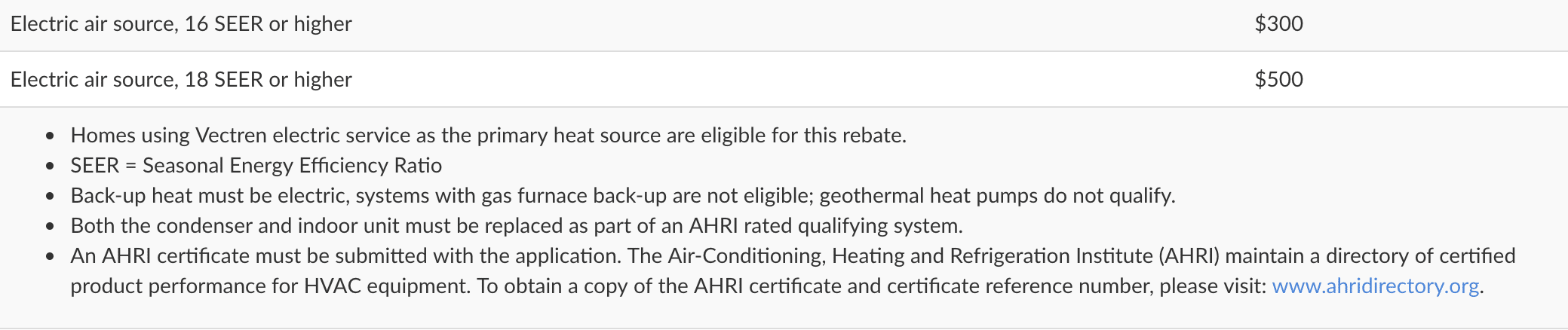Click the bullet point before Back-up heat
Viewport: 1568px width, 330px height.
50,197
